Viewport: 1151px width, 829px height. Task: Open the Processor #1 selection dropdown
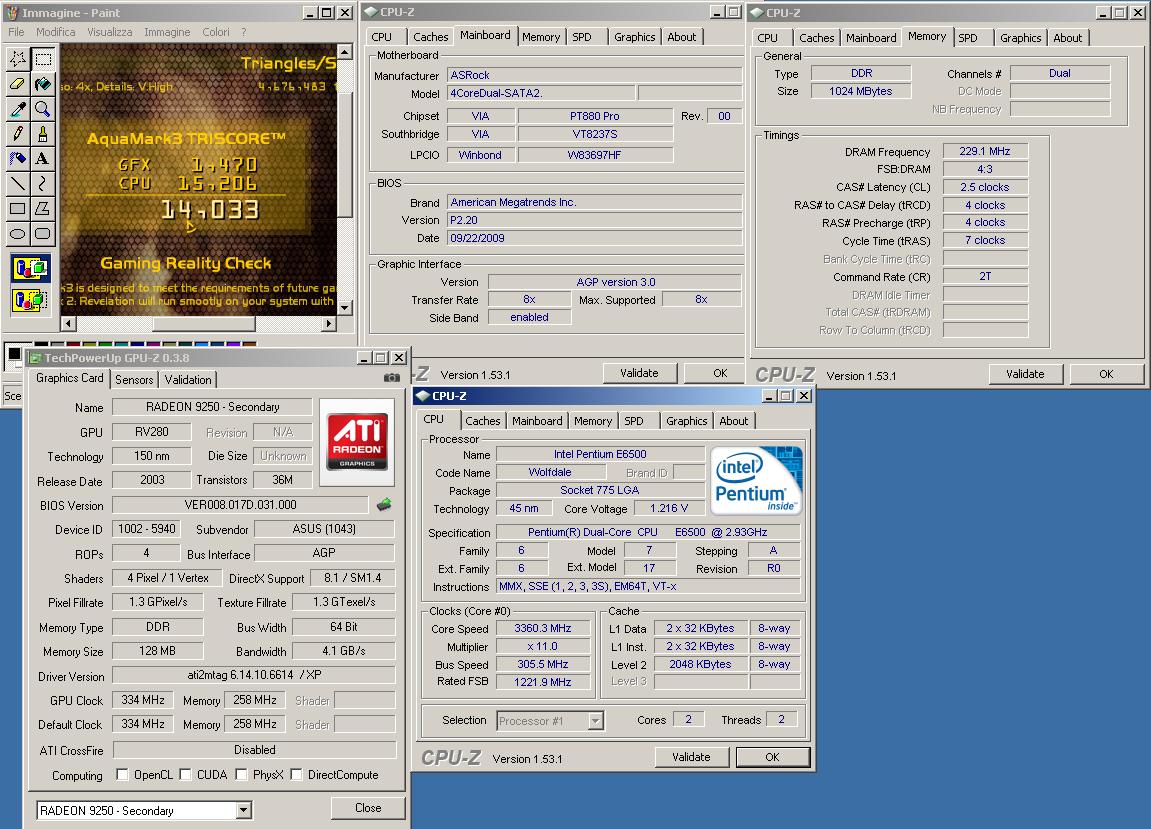595,721
